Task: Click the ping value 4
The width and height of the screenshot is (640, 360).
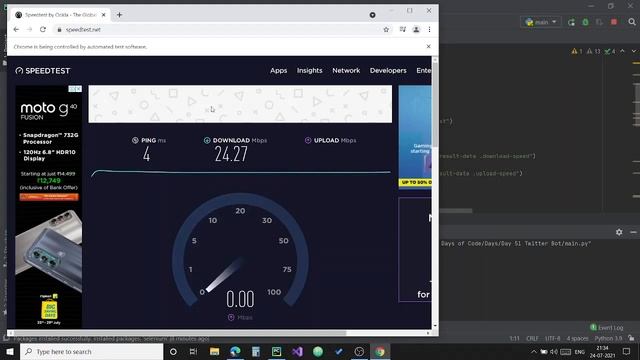Action: (x=147, y=154)
